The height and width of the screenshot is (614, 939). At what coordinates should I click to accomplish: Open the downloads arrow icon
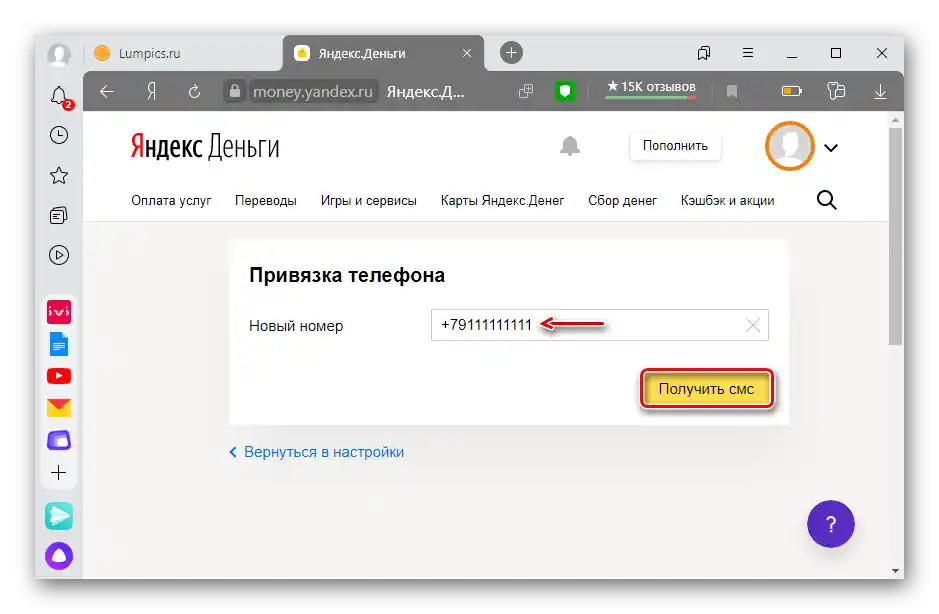tap(880, 92)
